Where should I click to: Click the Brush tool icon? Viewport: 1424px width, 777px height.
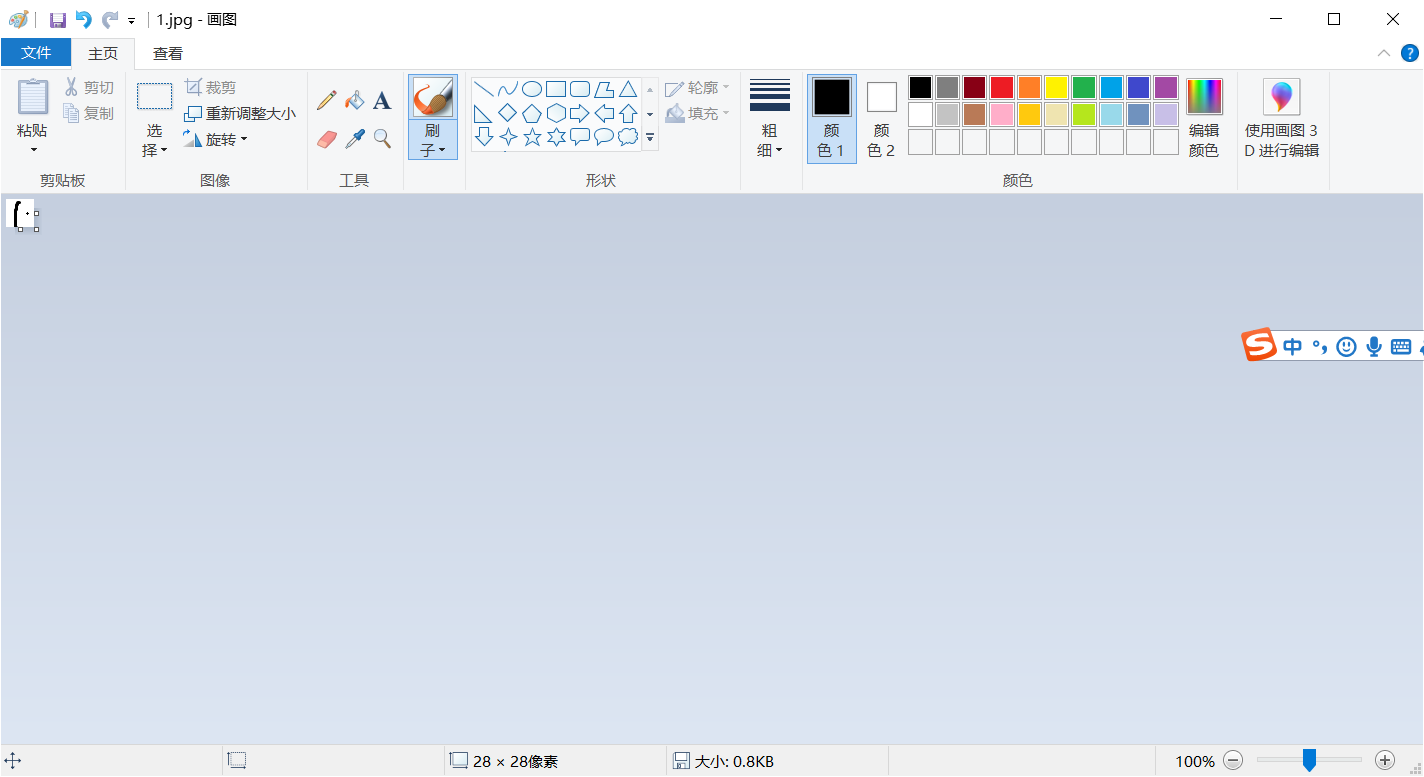[433, 97]
